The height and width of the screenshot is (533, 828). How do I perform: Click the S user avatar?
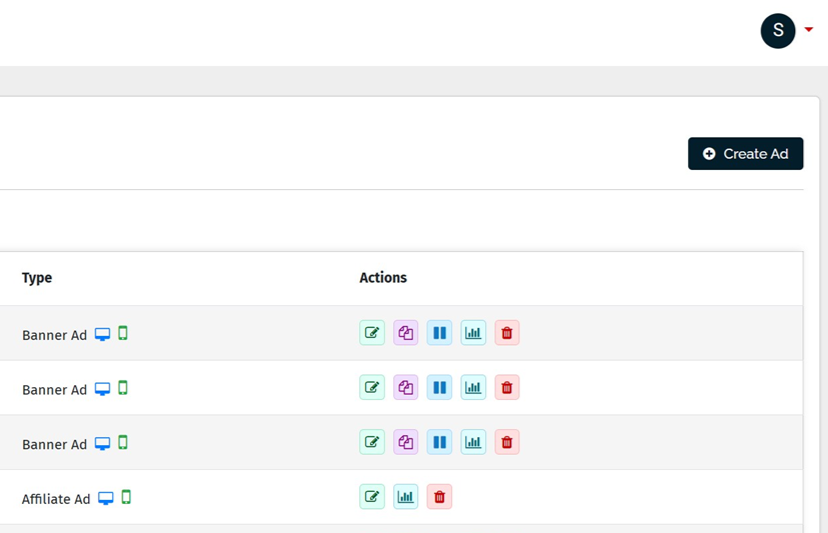pyautogui.click(x=778, y=31)
